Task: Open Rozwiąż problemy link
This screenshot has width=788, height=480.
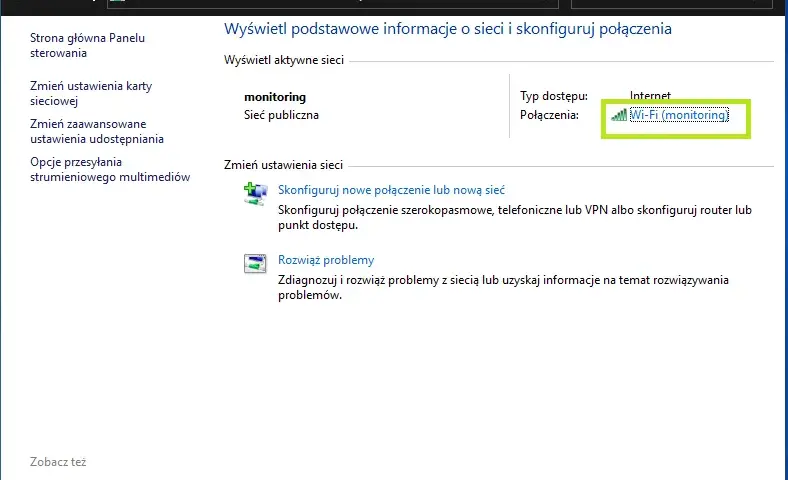Action: pos(326,260)
